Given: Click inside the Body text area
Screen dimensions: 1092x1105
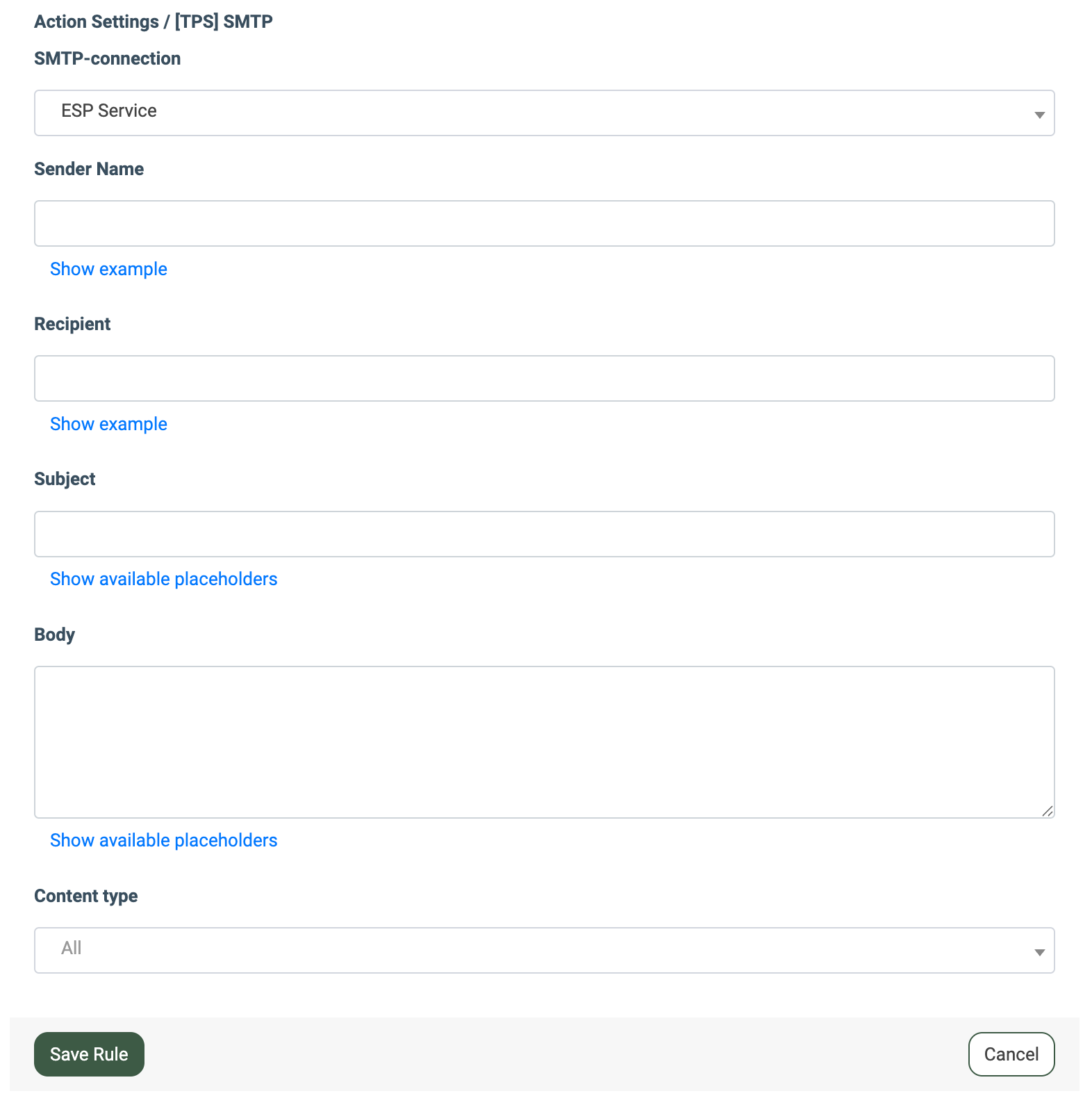Looking at the screenshot, I should pyautogui.click(x=544, y=742).
